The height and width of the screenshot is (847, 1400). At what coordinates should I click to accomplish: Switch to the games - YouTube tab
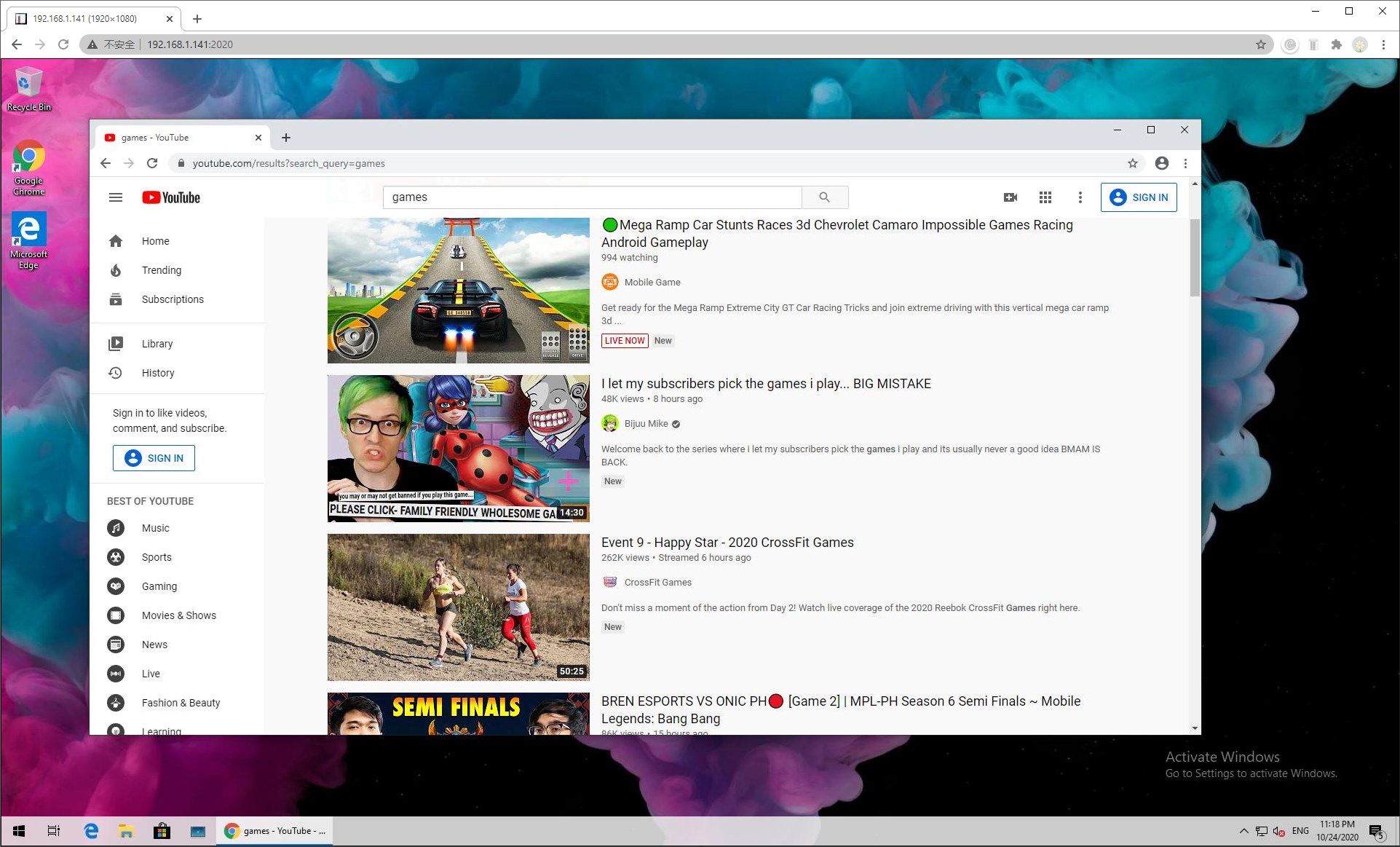click(182, 138)
